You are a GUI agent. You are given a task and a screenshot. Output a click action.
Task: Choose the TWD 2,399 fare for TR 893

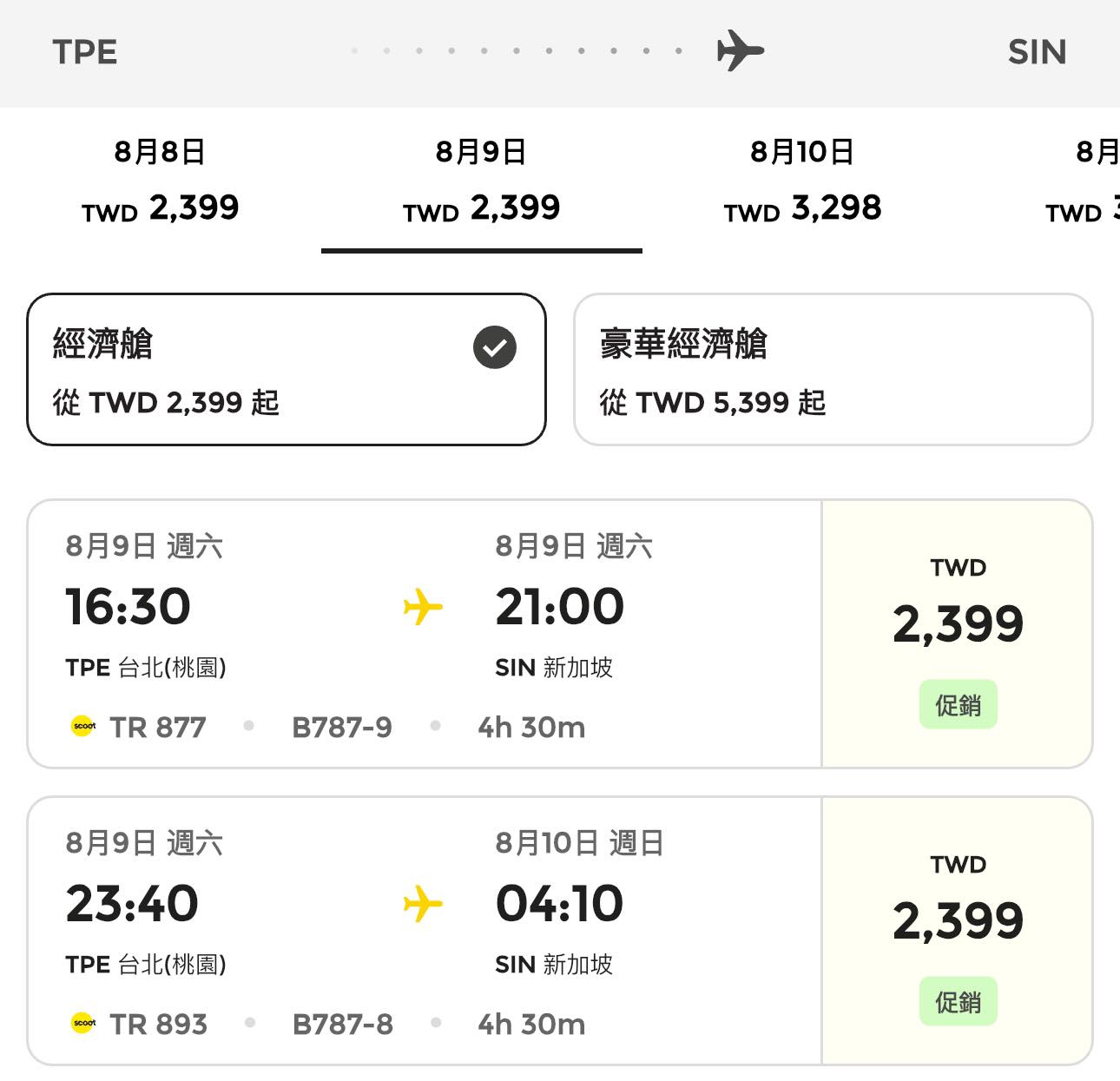(958, 920)
